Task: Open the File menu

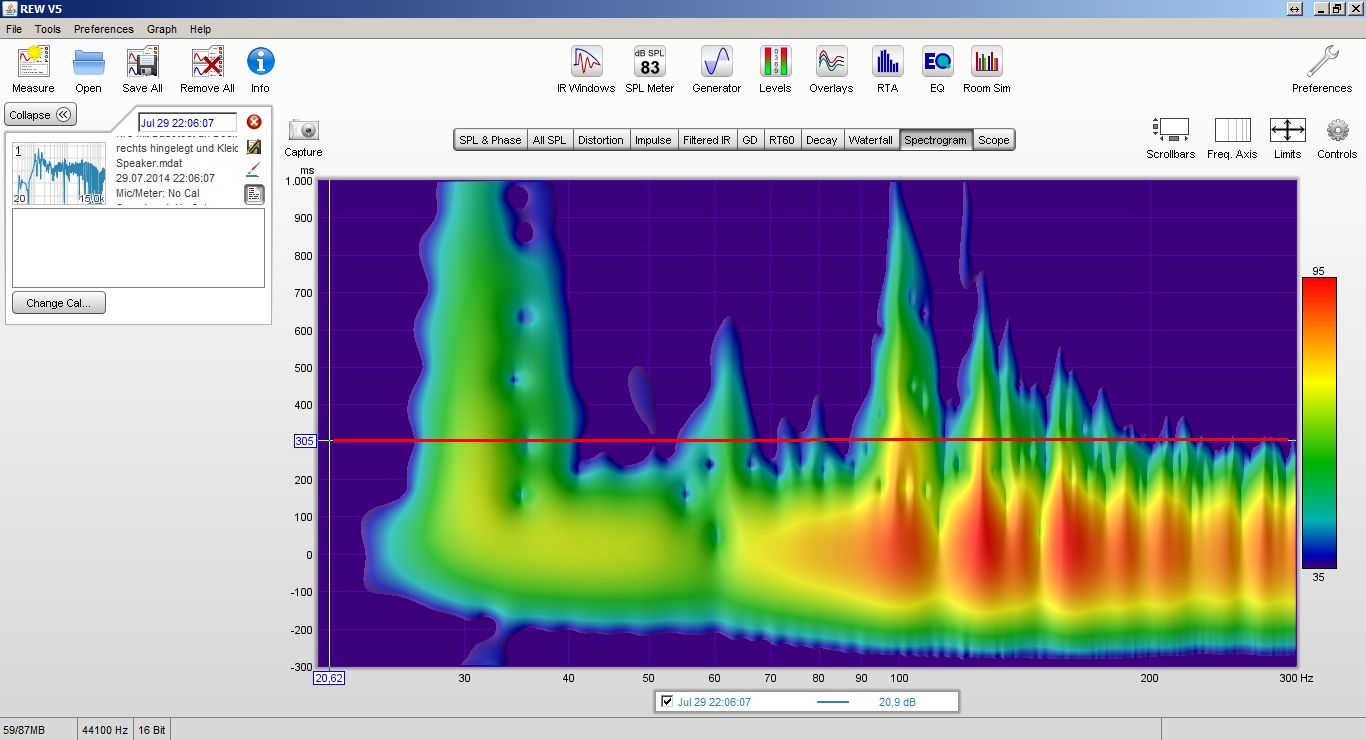Action: tap(14, 29)
